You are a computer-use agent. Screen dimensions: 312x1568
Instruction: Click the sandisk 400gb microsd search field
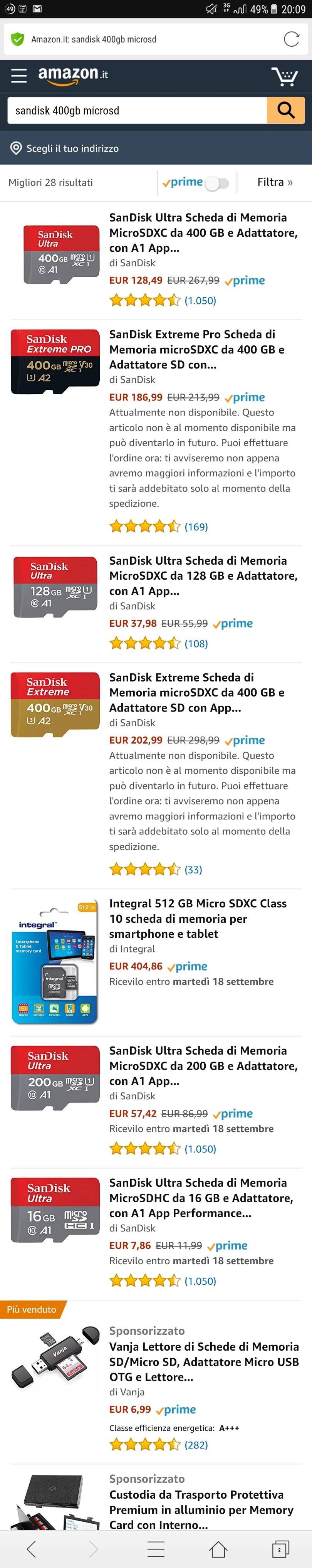[137, 110]
